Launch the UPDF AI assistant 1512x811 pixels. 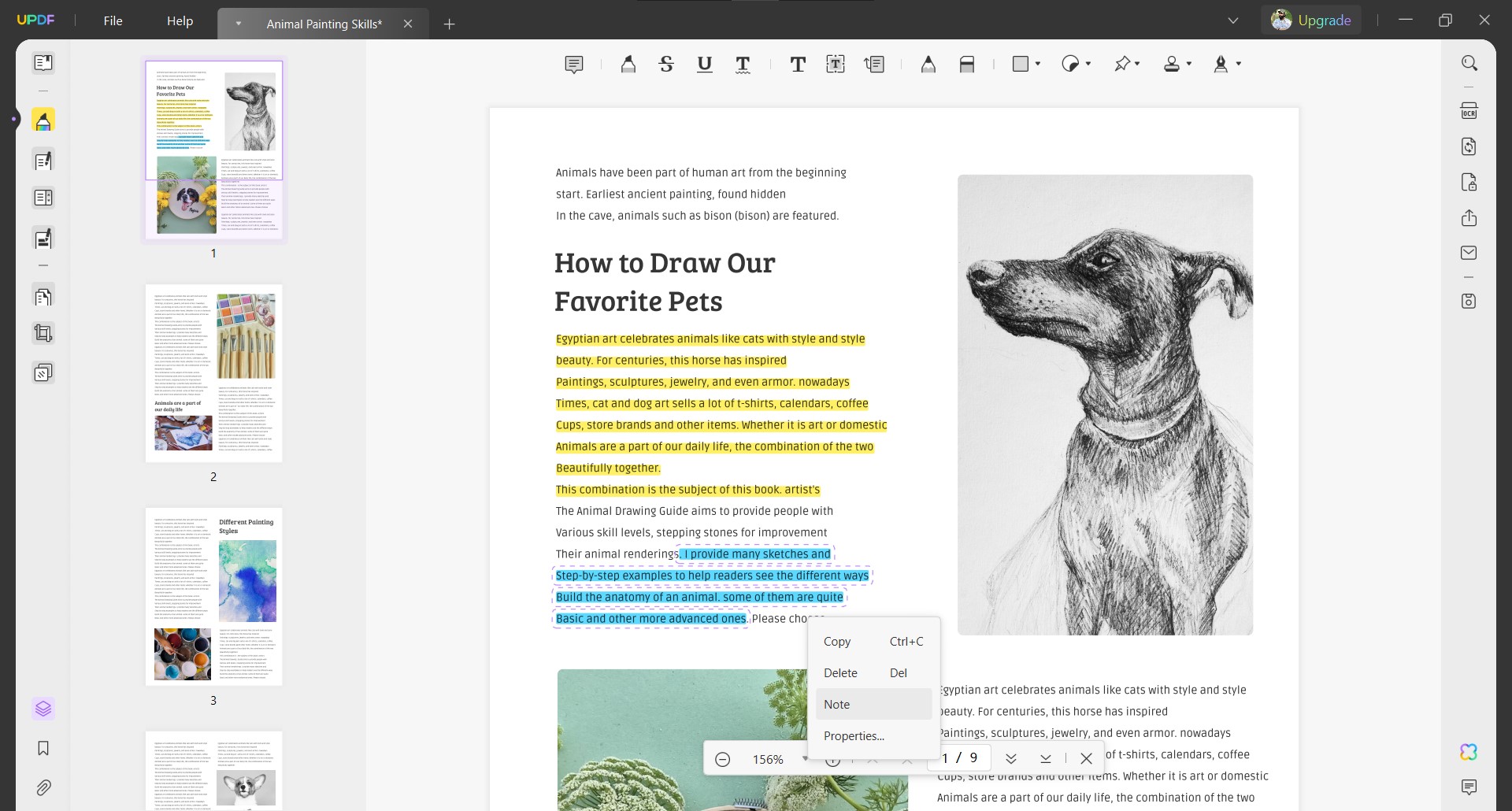1468,752
